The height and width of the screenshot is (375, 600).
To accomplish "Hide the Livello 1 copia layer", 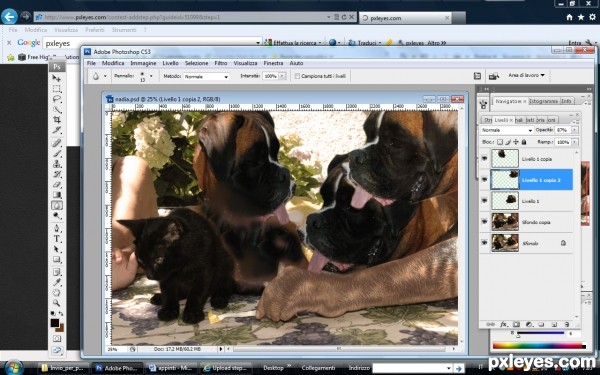I will pos(484,158).
